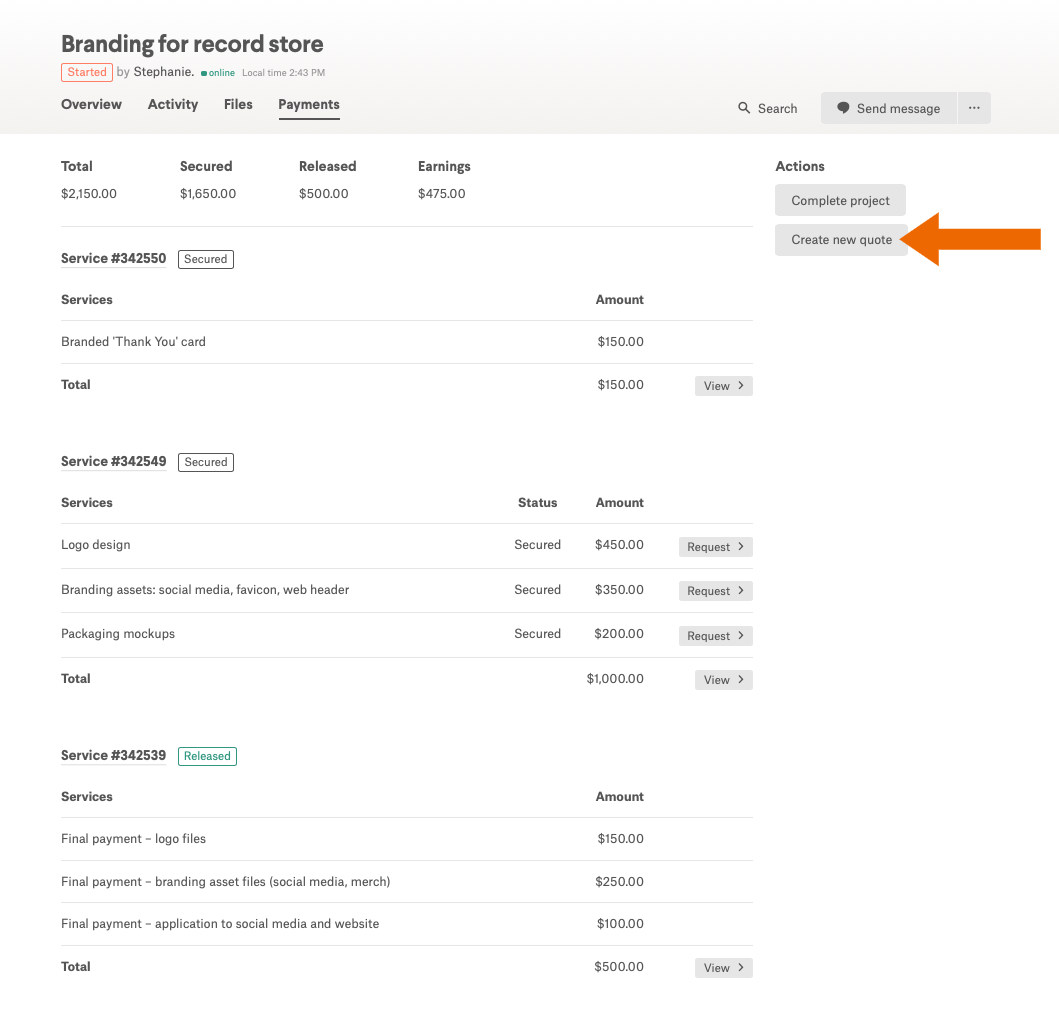
Task: Switch to the Overview tab
Action: 91,104
